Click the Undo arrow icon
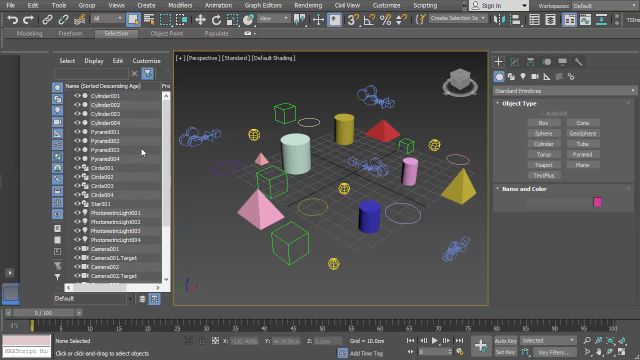This screenshot has height=360, width=640. (13, 20)
